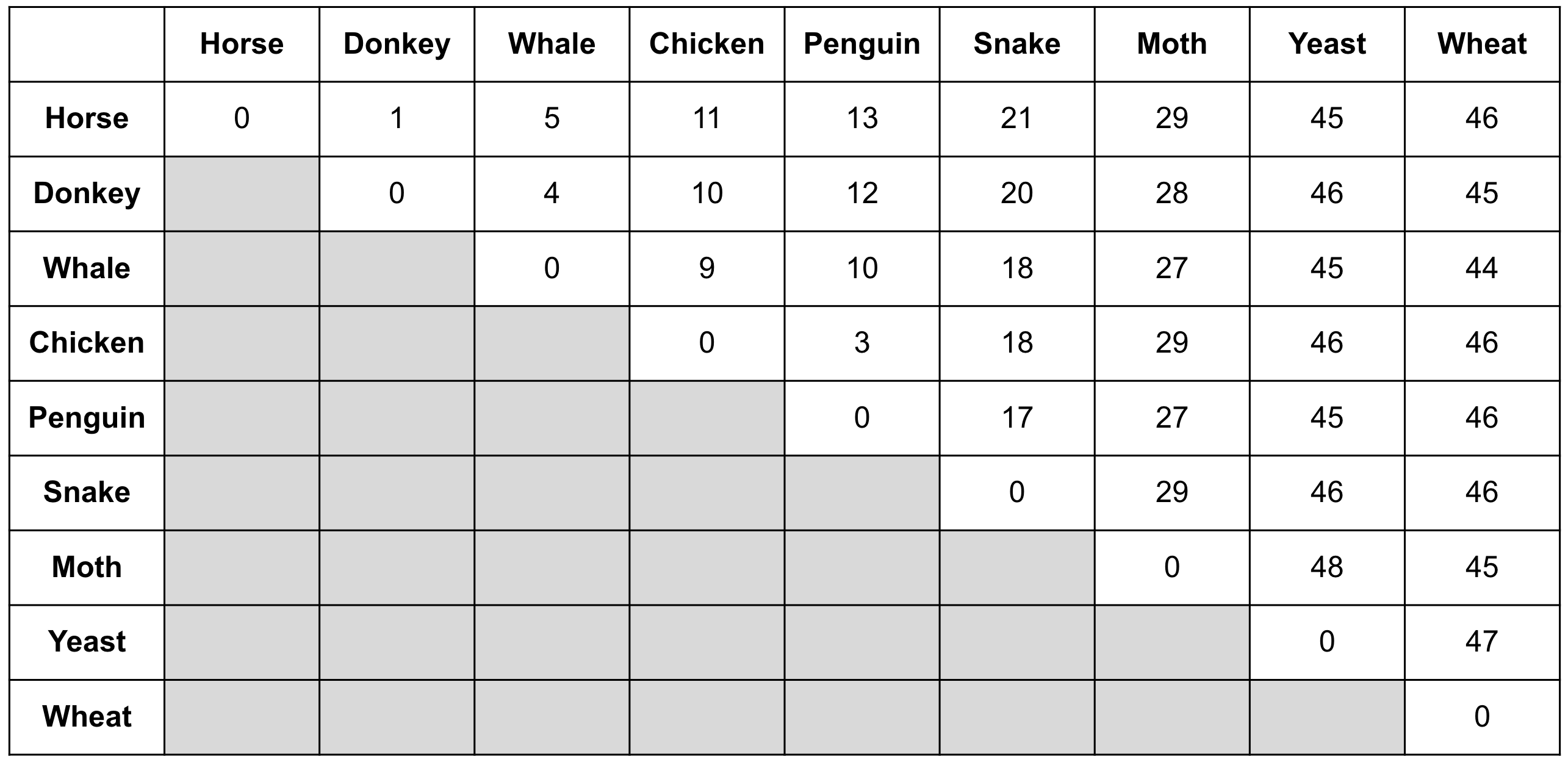Click the Horse–Penguin cell showing 13
The height and width of the screenshot is (765, 1568).
click(862, 119)
